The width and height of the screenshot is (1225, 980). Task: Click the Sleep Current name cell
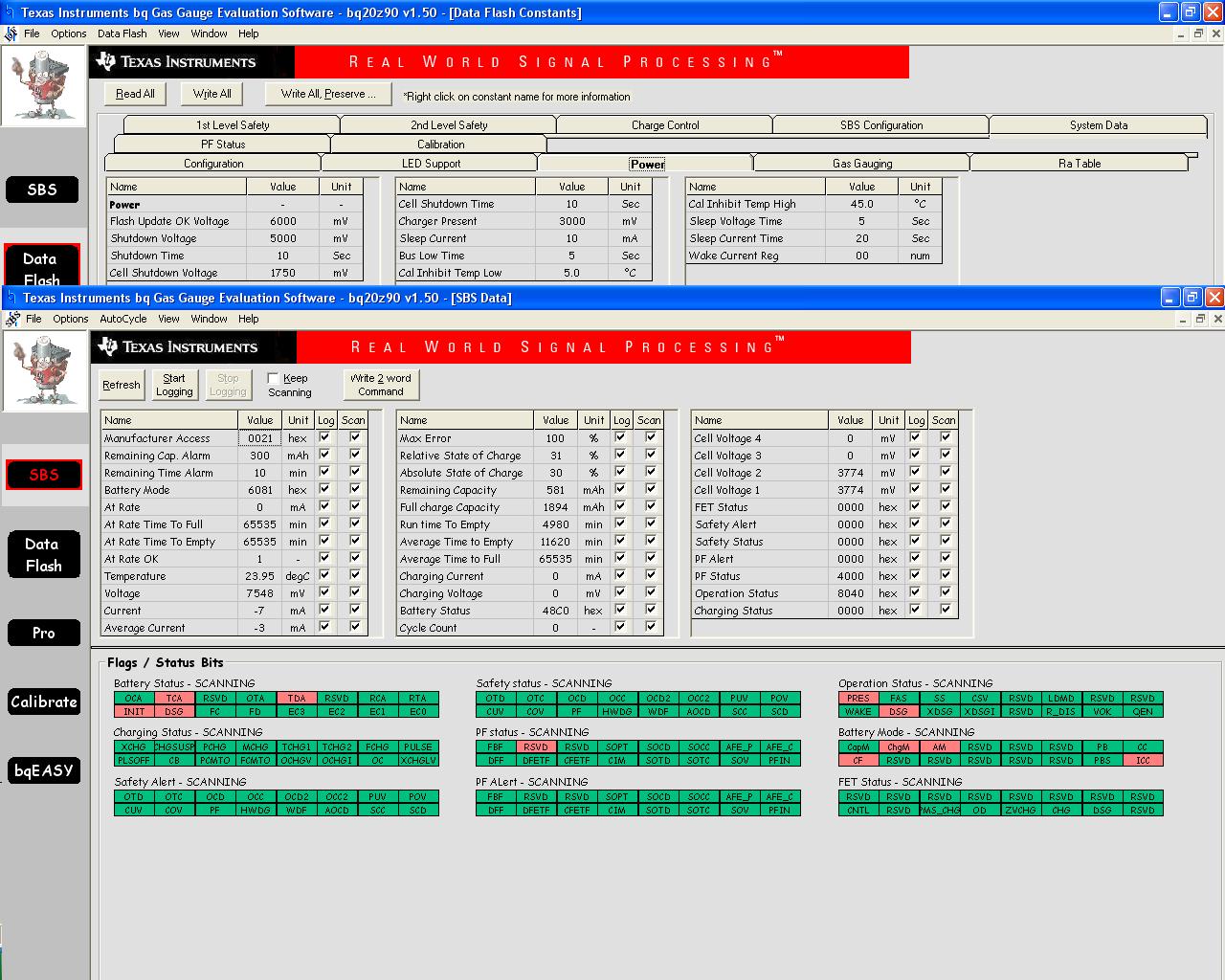(x=466, y=238)
